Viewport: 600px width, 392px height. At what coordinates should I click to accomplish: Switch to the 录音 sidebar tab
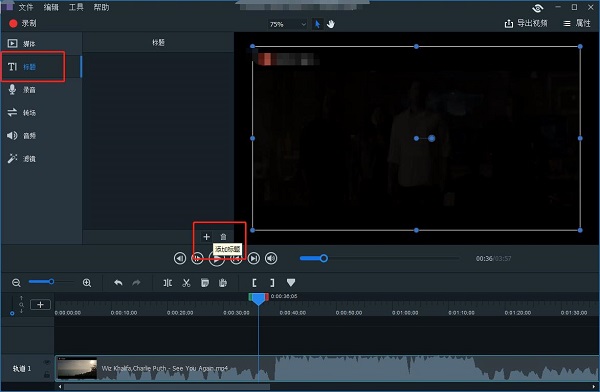tap(41, 90)
